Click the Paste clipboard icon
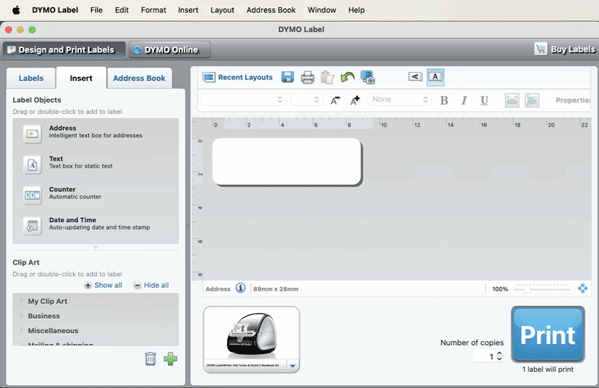Image resolution: width=599 pixels, height=388 pixels. (327, 78)
